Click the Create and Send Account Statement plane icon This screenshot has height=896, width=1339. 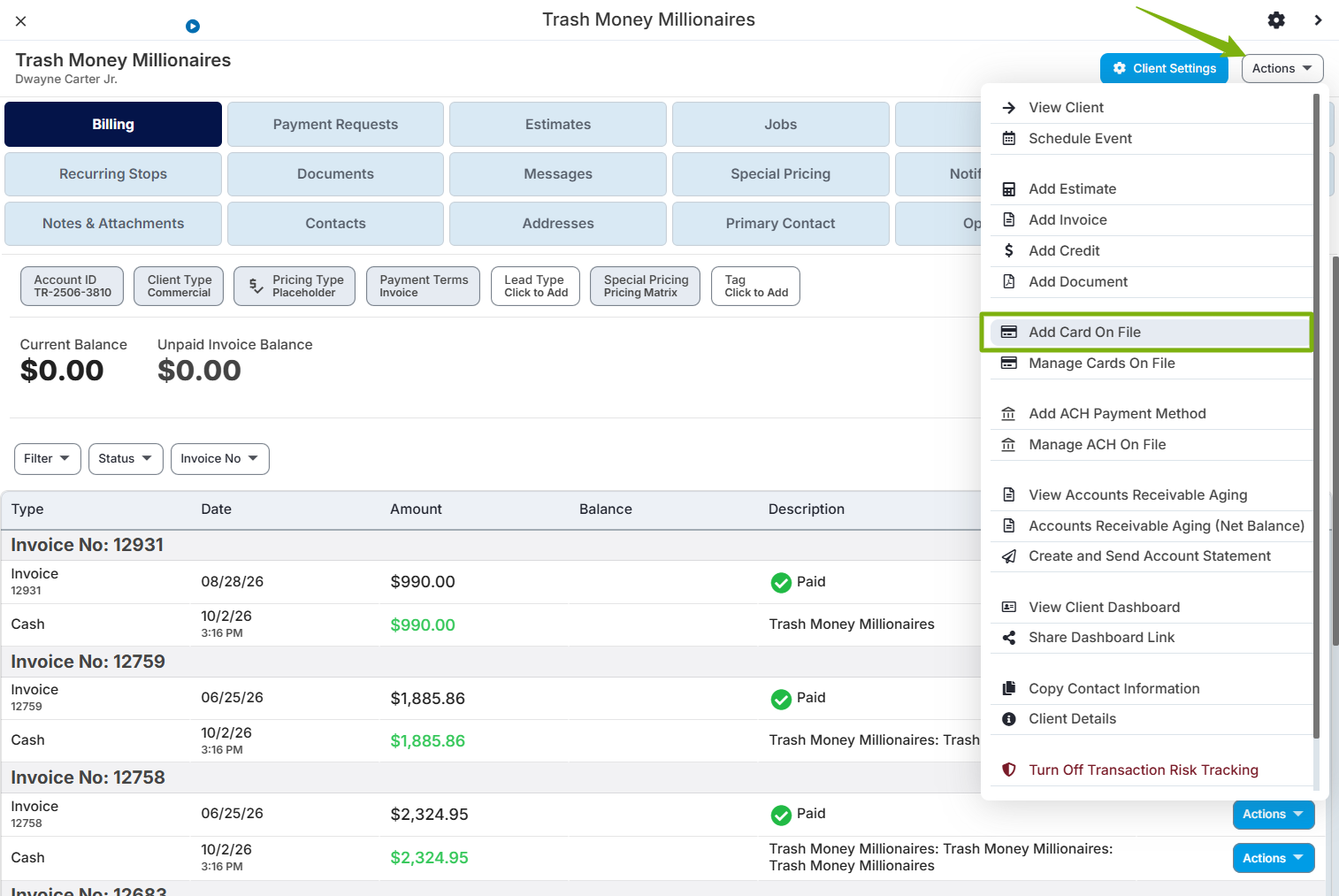[1008, 556]
